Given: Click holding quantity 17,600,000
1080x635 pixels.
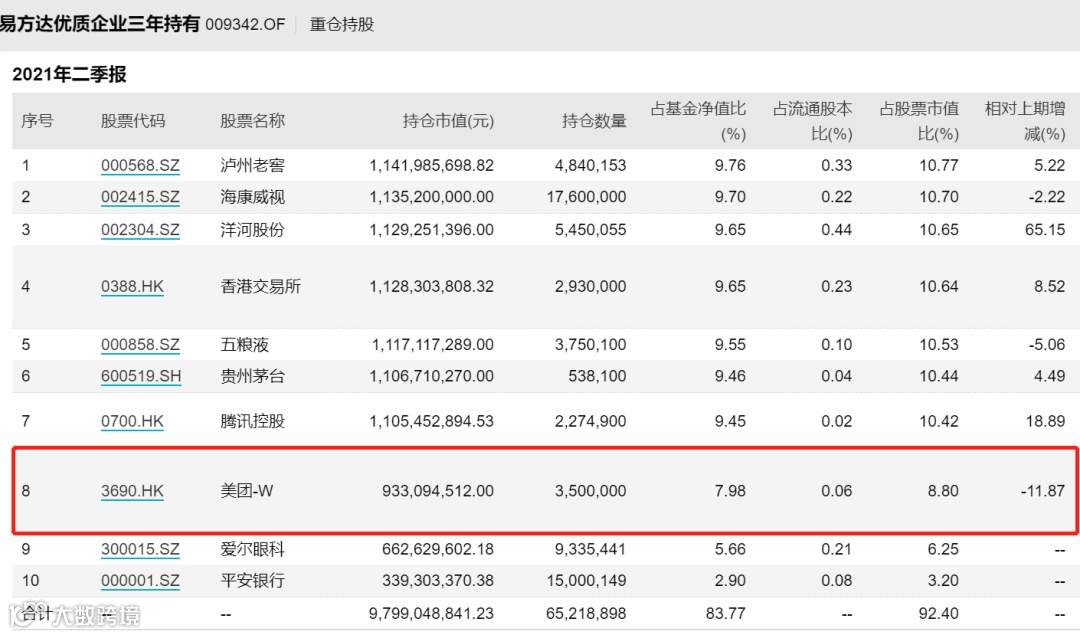Looking at the screenshot, I should coord(587,197).
